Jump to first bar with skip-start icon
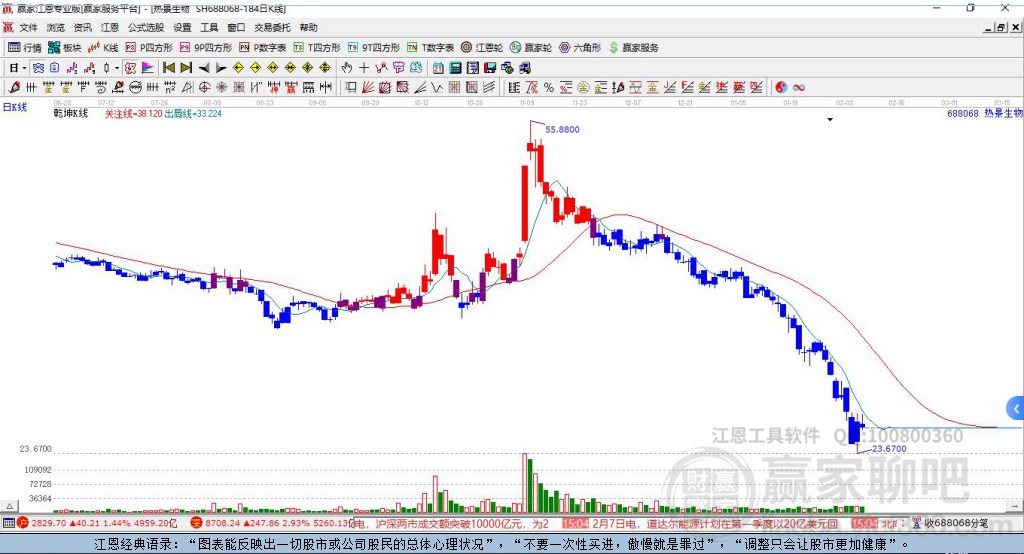1024x554 pixels. [168, 68]
